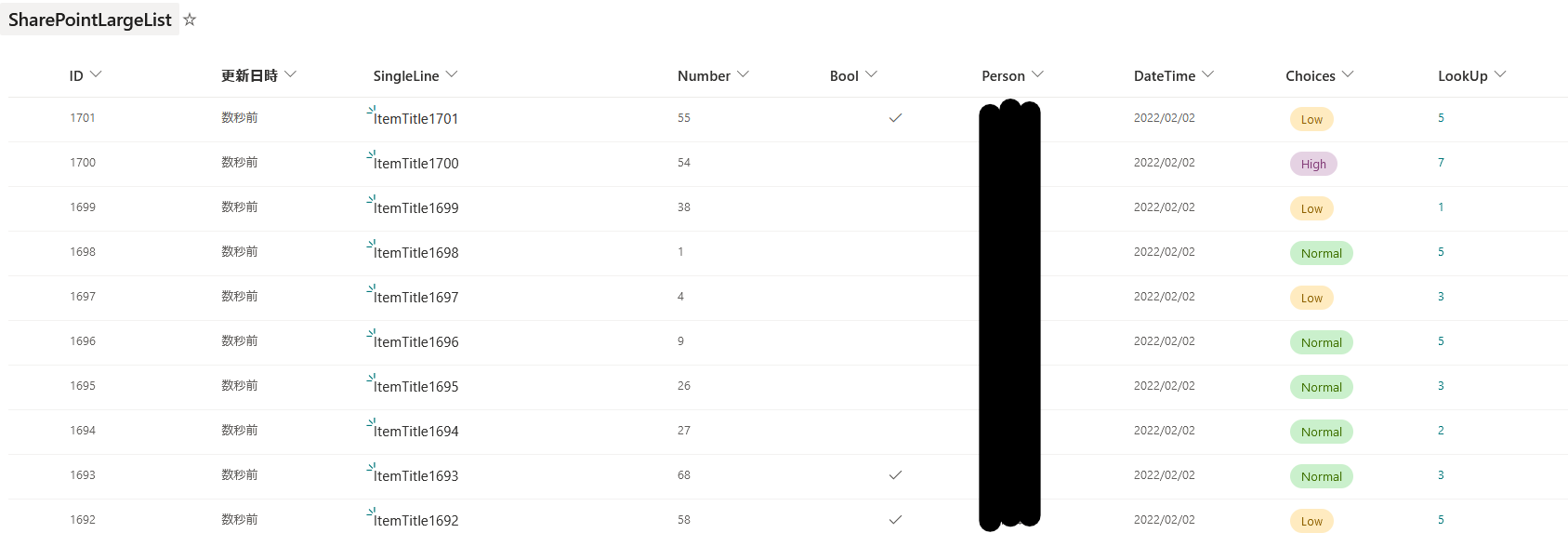Open the Number column header menu
Viewport: 1568px width, 533px height.
(x=743, y=74)
